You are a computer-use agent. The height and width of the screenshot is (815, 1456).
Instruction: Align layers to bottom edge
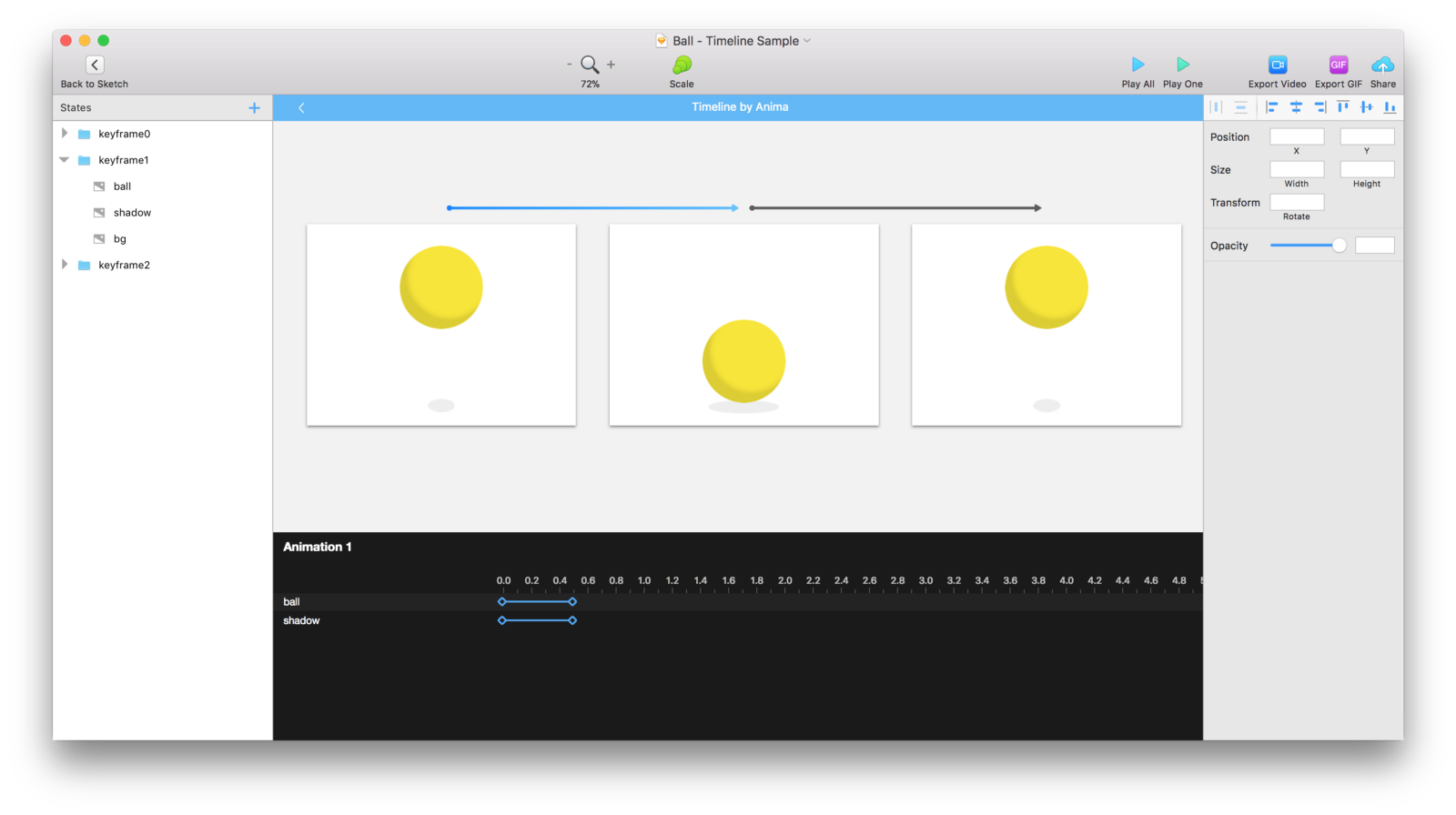[x=1390, y=107]
